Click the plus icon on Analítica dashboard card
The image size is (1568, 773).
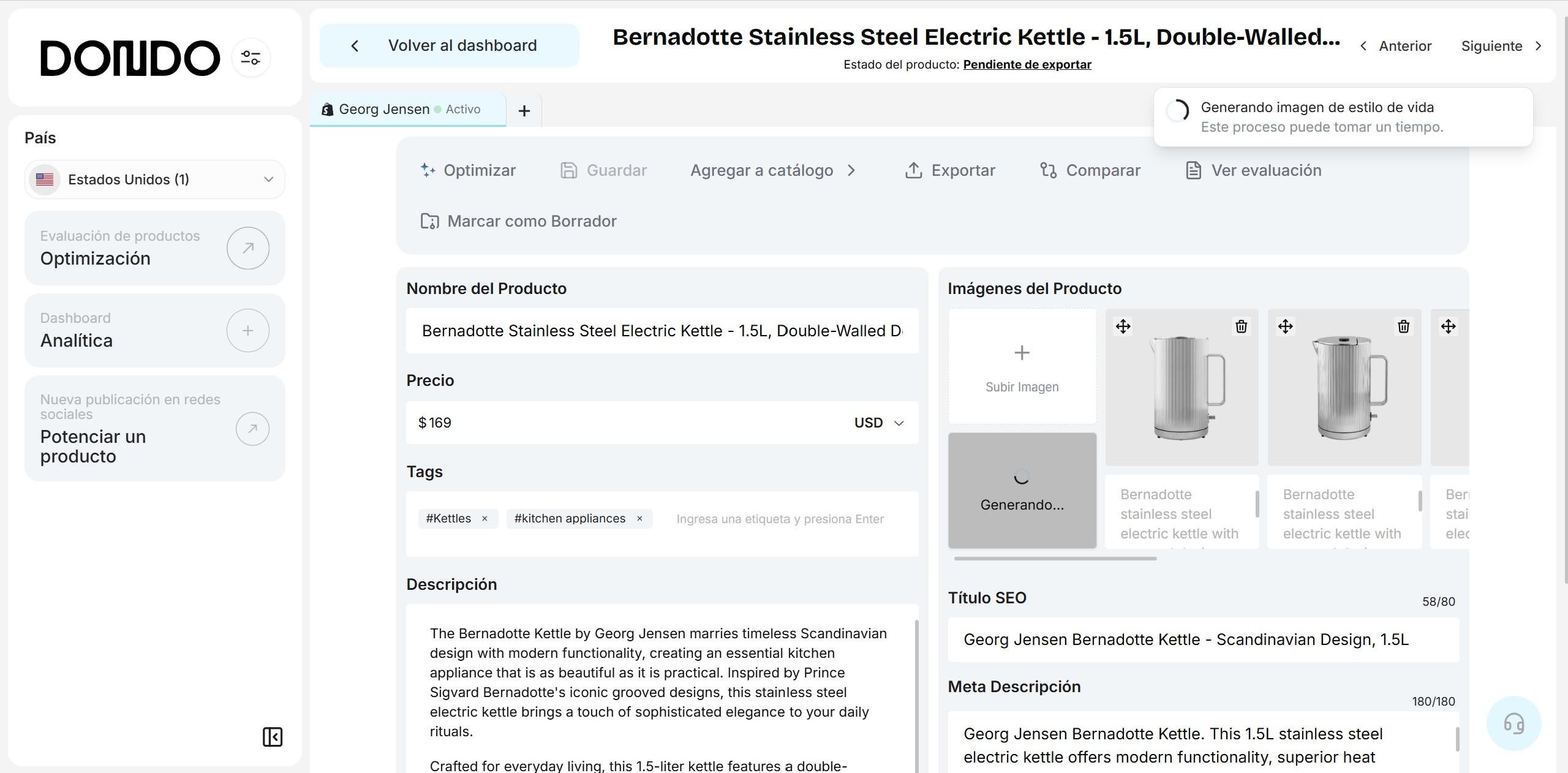247,331
